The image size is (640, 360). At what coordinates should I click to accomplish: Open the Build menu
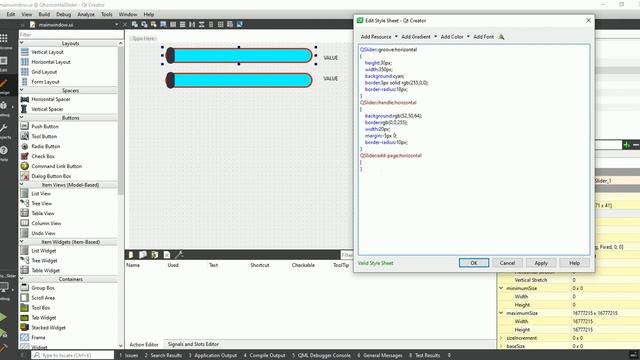pos(44,14)
